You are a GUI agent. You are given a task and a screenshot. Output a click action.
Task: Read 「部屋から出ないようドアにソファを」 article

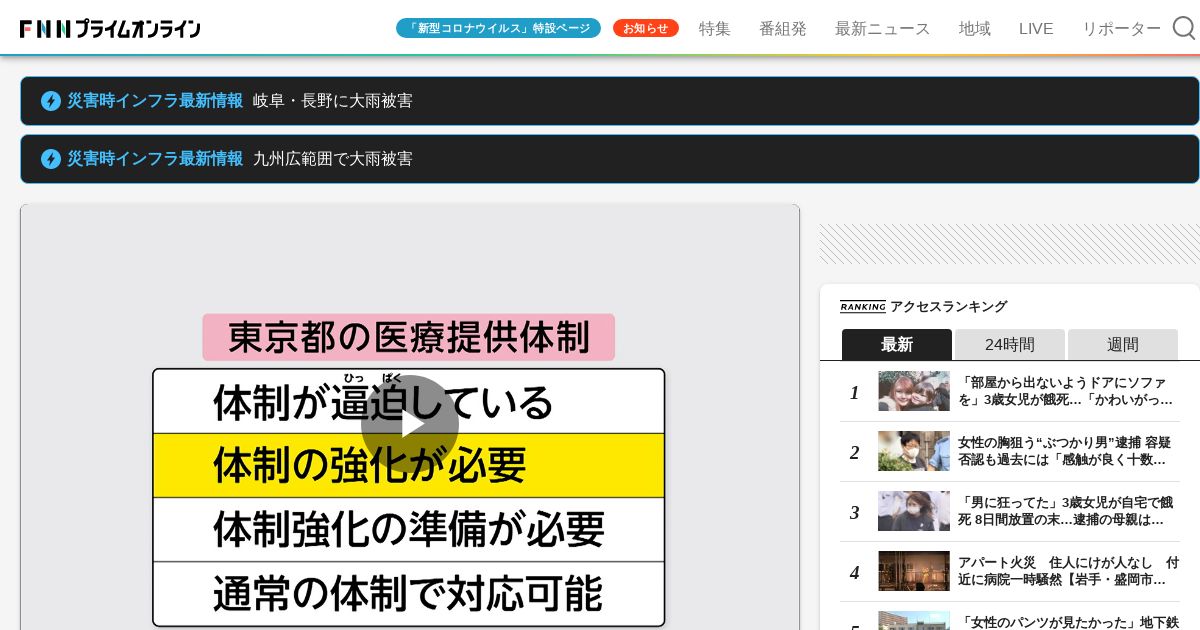tap(1066, 391)
